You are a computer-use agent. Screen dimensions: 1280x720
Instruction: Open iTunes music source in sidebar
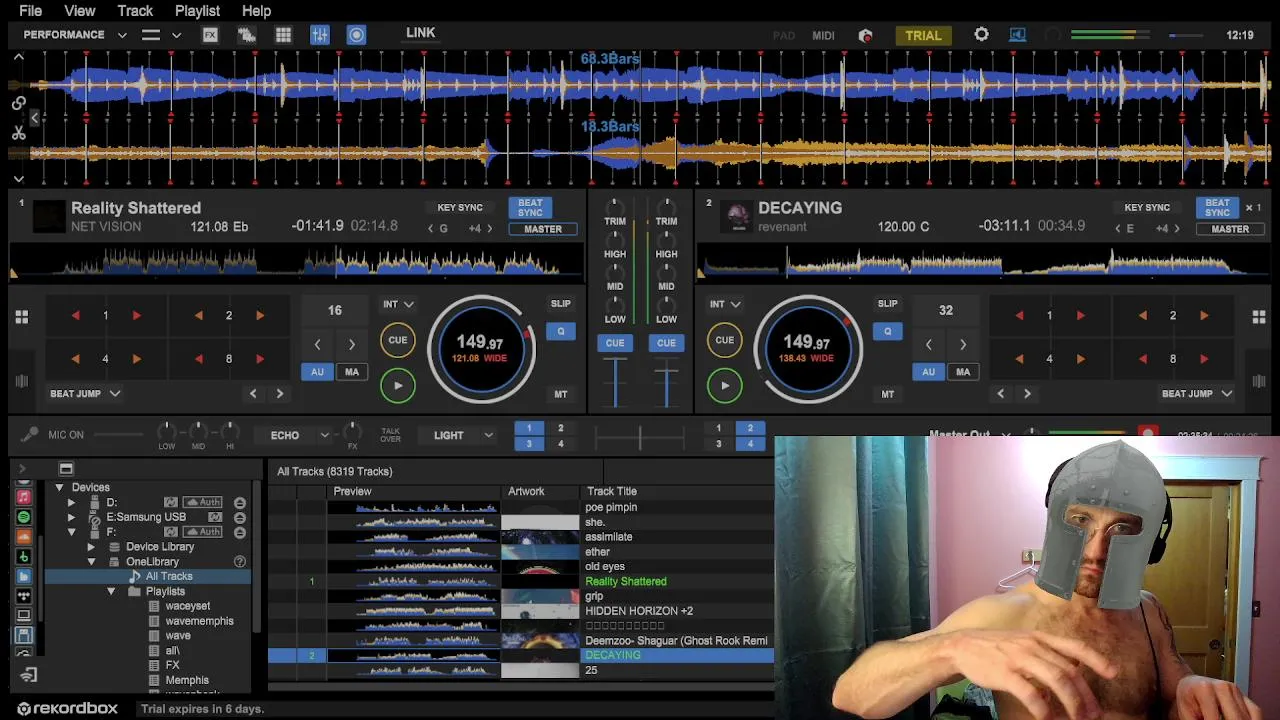coord(24,497)
